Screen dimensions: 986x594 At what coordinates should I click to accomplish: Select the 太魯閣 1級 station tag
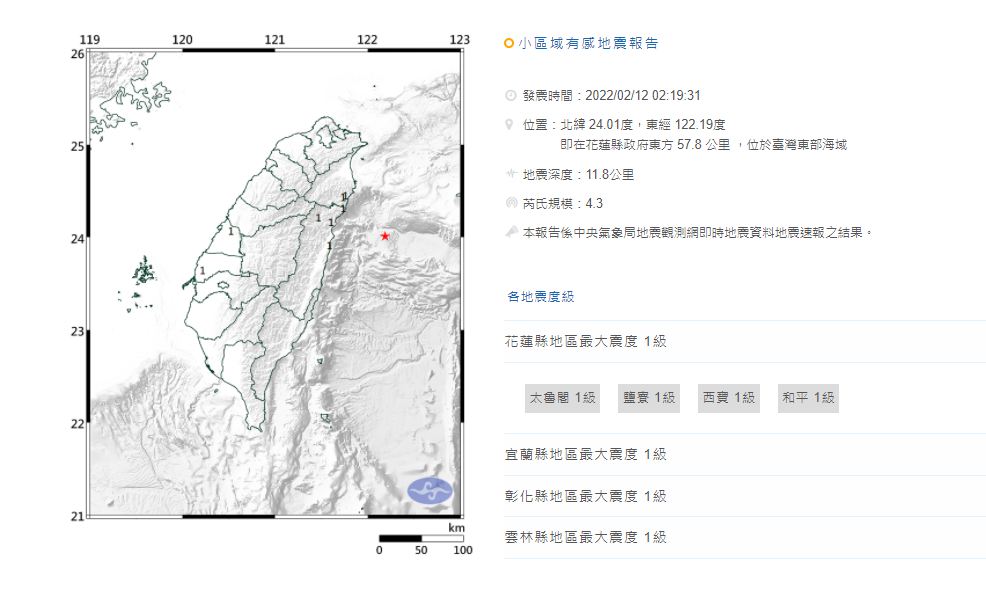coord(562,398)
